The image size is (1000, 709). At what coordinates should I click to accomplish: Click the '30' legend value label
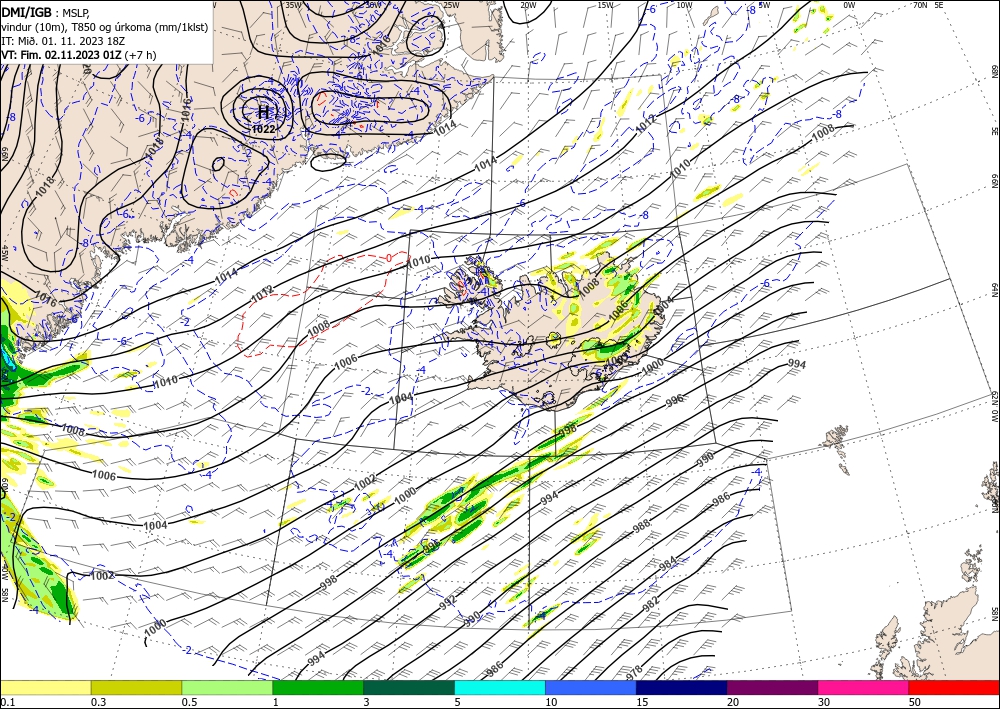824,702
